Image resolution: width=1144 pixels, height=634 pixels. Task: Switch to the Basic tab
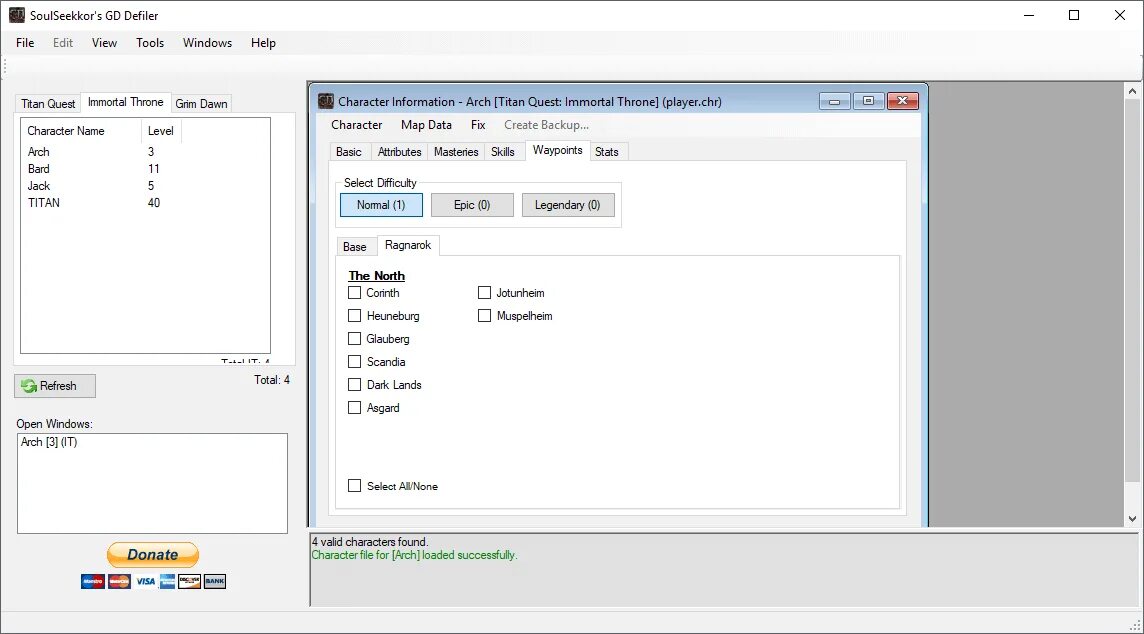[x=349, y=152]
